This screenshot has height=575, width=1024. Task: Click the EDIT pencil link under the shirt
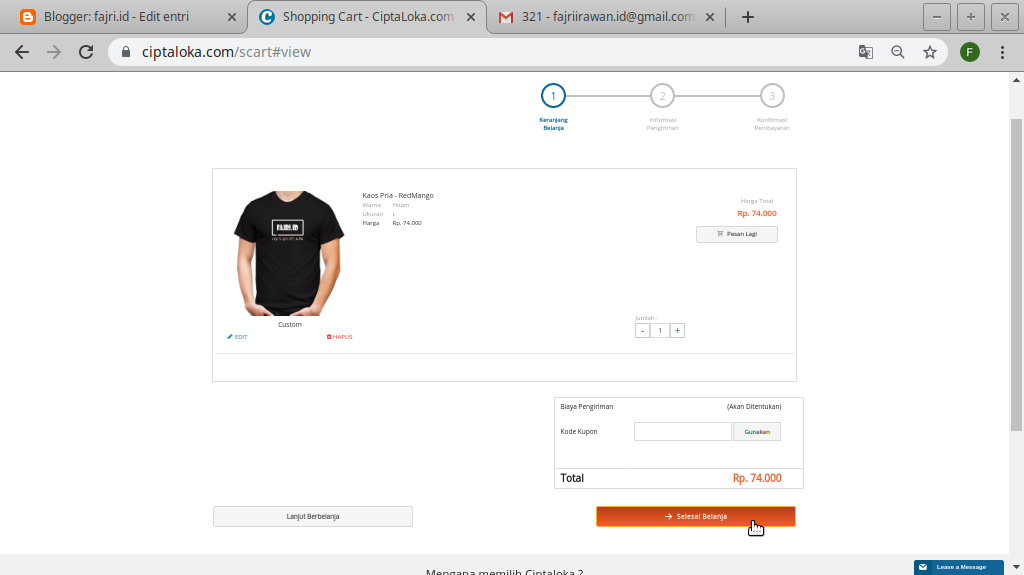point(237,337)
